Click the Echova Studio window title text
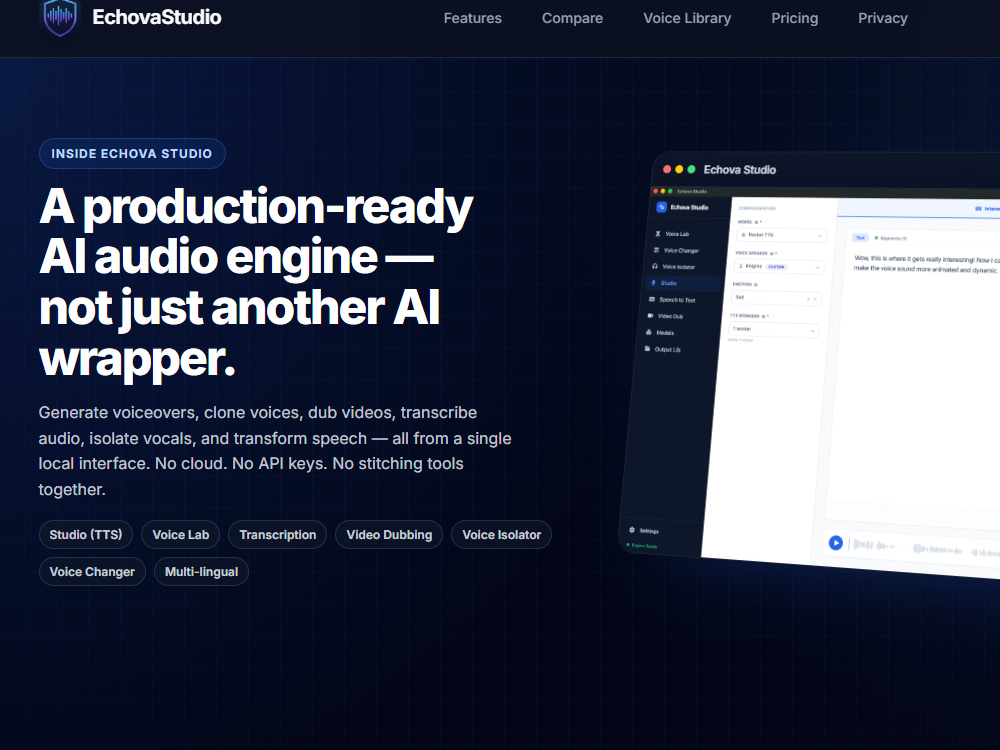Viewport: 1000px width, 750px height. click(740, 170)
